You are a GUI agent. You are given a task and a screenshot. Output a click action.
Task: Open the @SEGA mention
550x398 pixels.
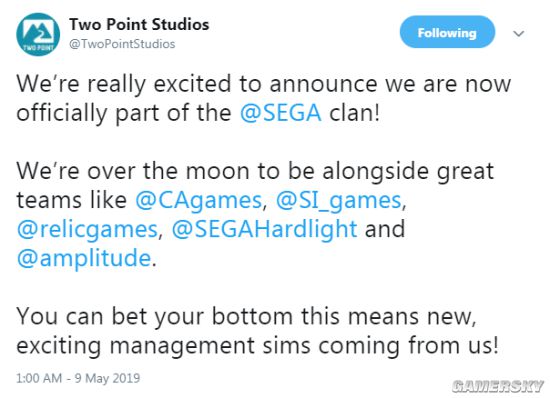[x=281, y=113]
